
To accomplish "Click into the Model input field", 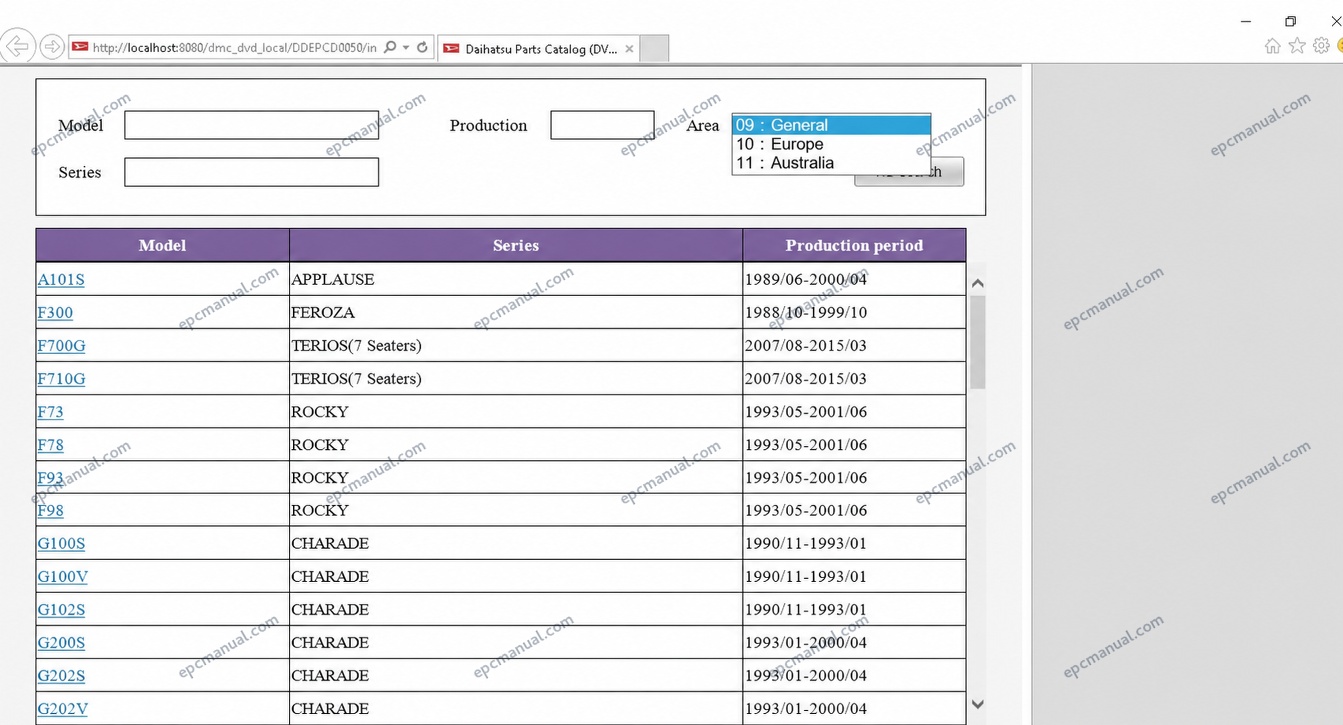I will (251, 125).
